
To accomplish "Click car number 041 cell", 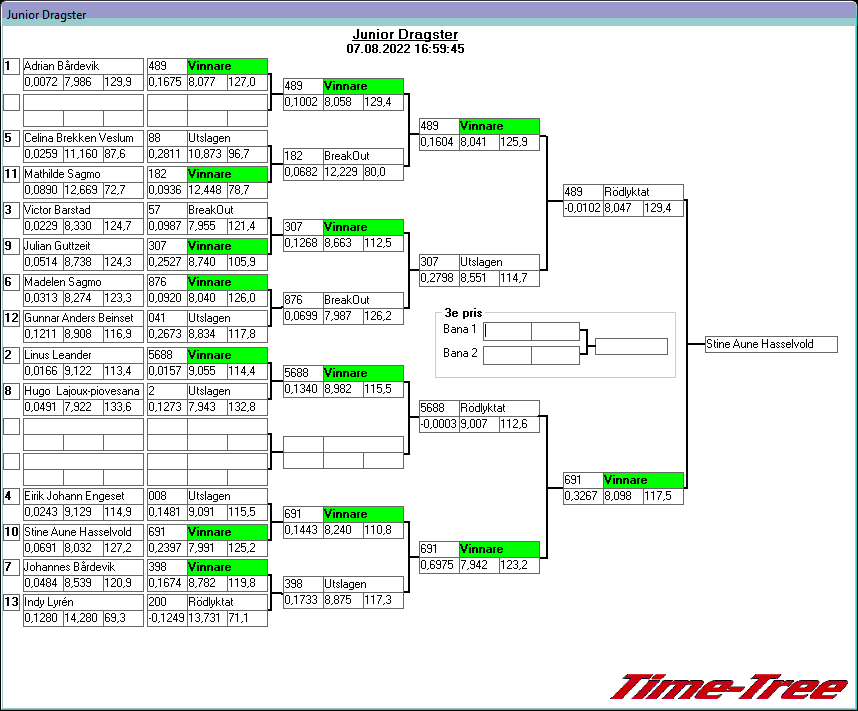I will click(x=167, y=318).
